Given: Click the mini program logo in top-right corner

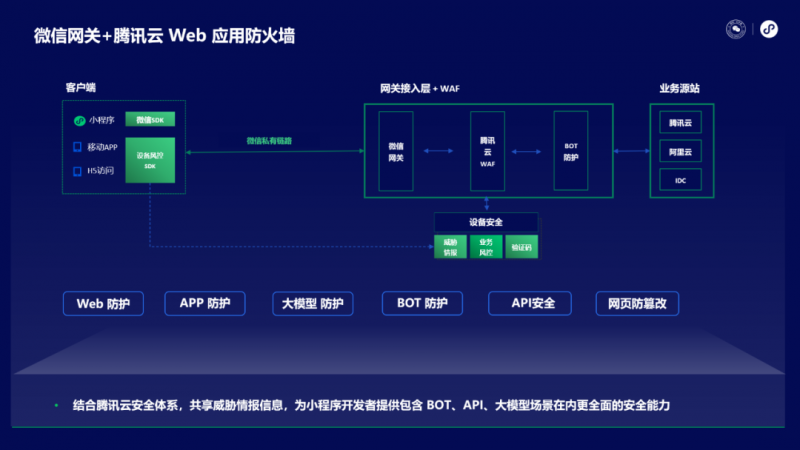Looking at the screenshot, I should pyautogui.click(x=769, y=30).
